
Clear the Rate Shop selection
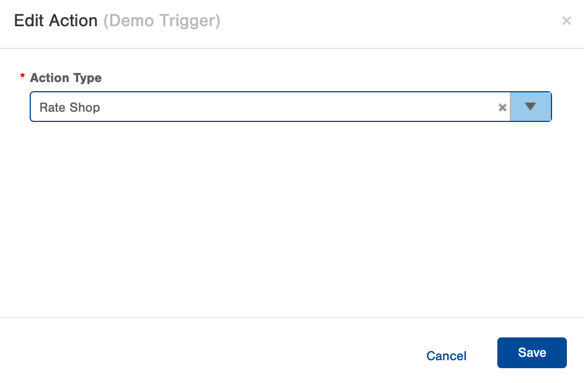pyautogui.click(x=502, y=108)
